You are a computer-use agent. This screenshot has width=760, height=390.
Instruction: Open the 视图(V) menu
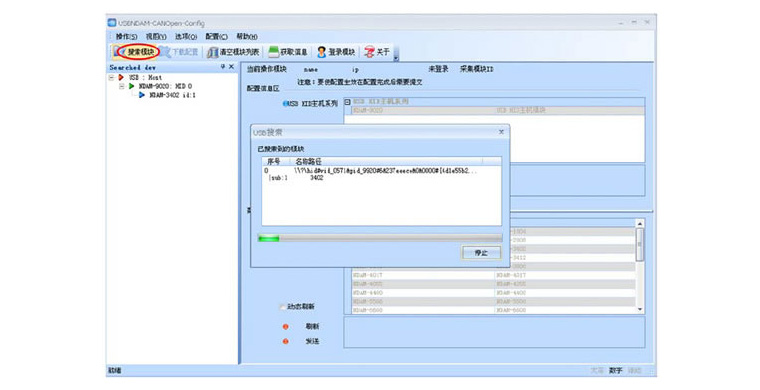click(x=156, y=36)
